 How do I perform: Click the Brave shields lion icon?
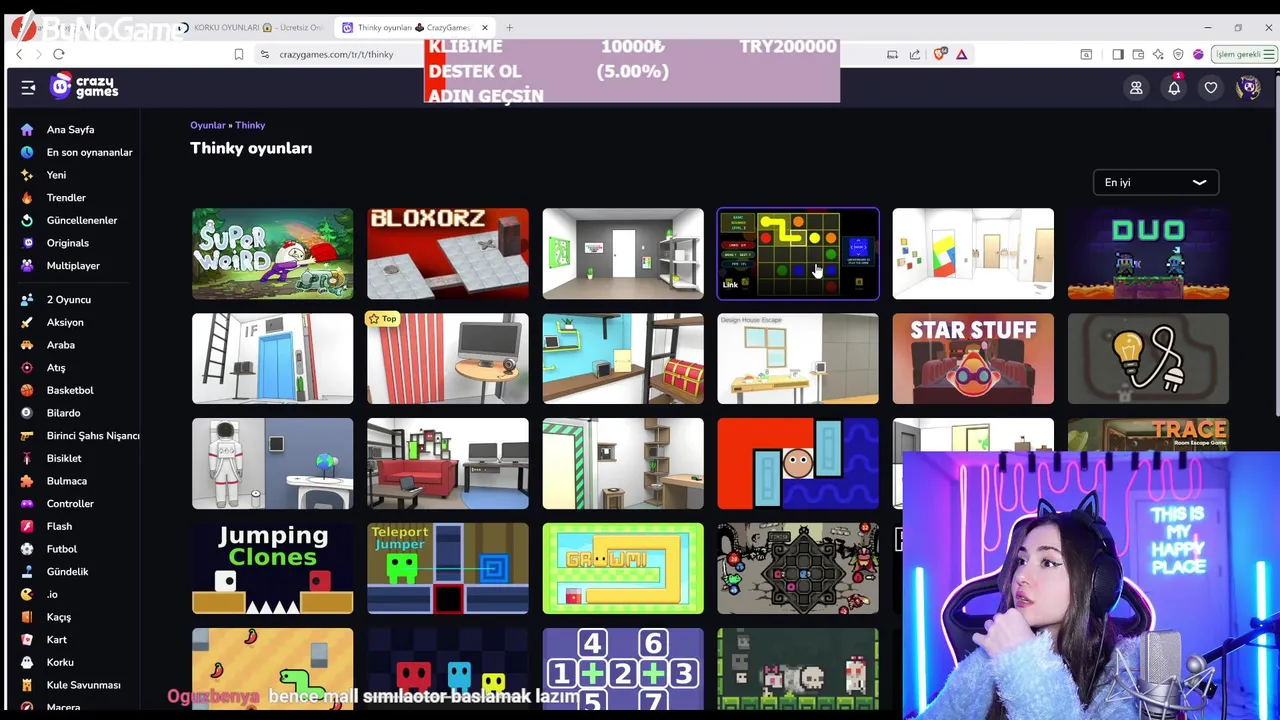(x=939, y=54)
